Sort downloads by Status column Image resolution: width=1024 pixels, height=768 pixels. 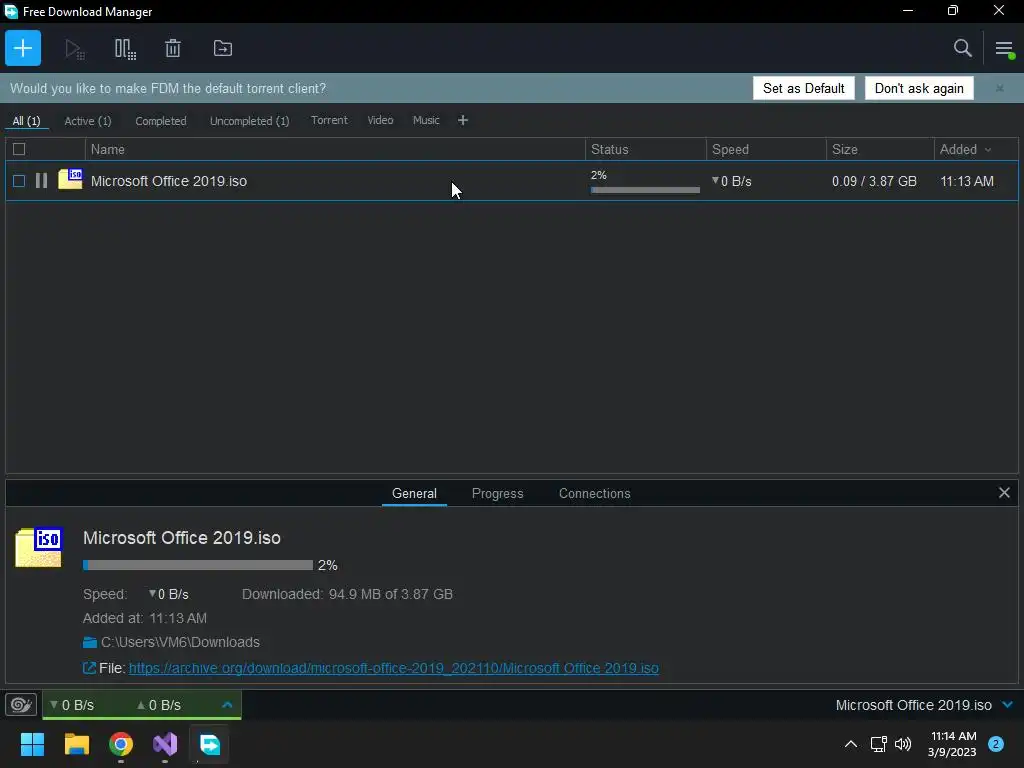609,149
